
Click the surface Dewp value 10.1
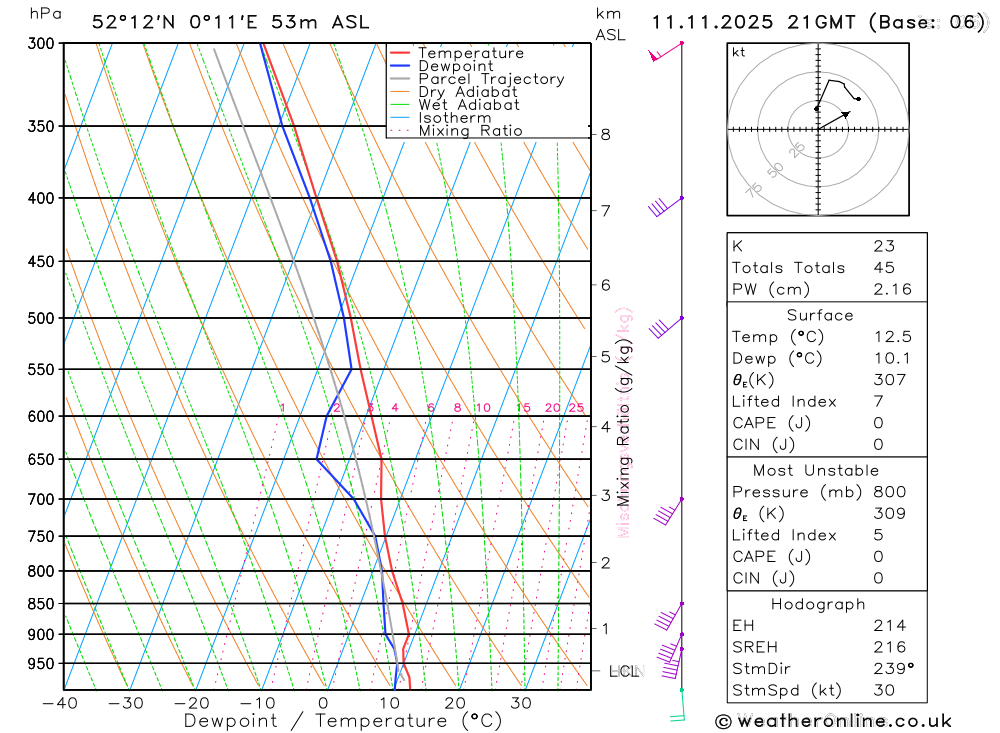(x=892, y=359)
